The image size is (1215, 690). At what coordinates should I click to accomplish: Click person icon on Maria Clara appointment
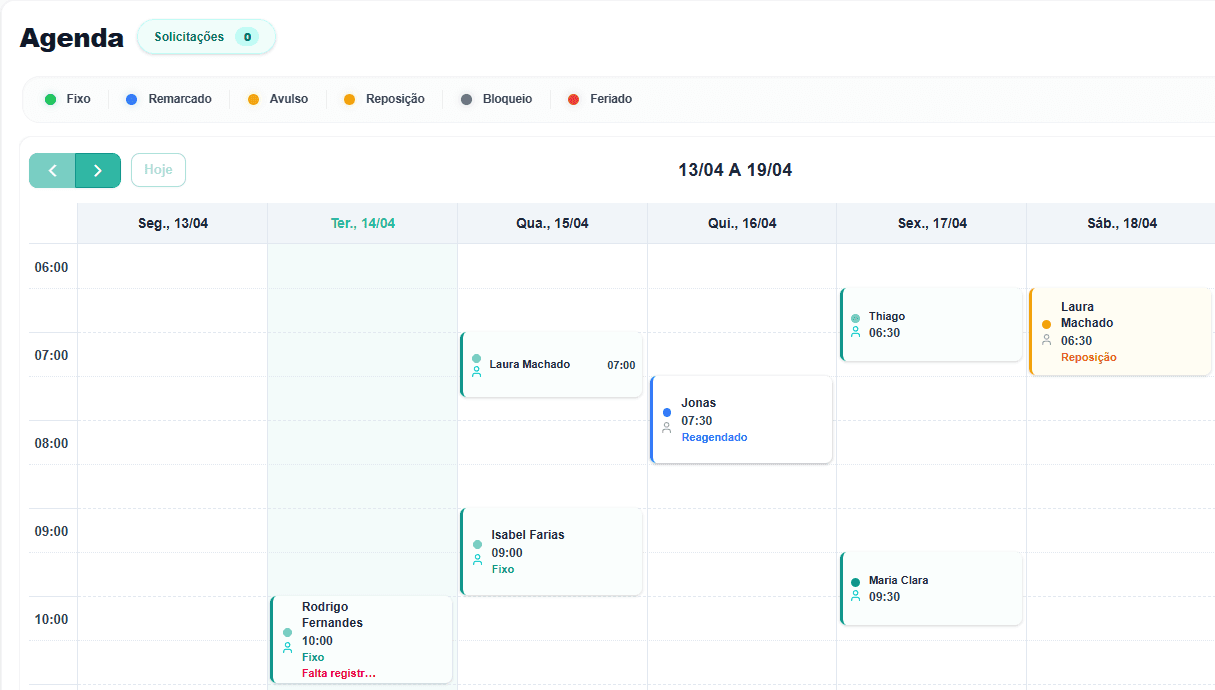pyautogui.click(x=855, y=596)
